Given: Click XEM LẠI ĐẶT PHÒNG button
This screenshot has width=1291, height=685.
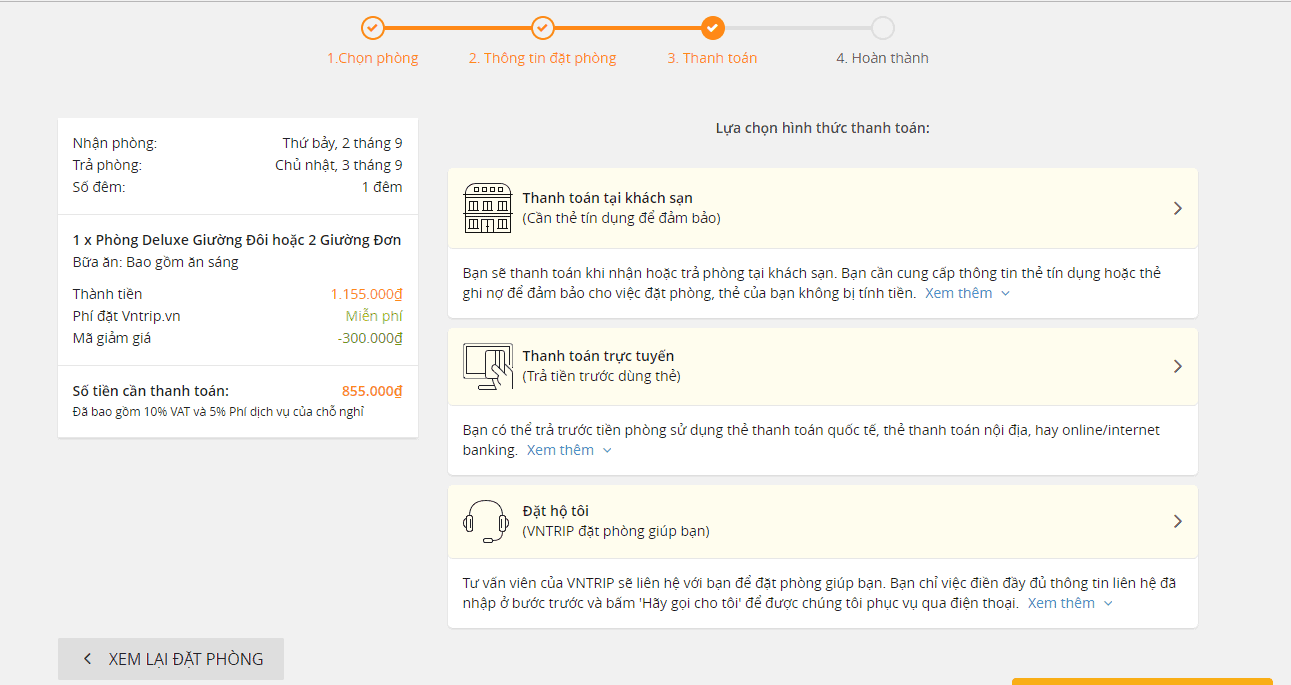Looking at the screenshot, I should click(x=171, y=659).
